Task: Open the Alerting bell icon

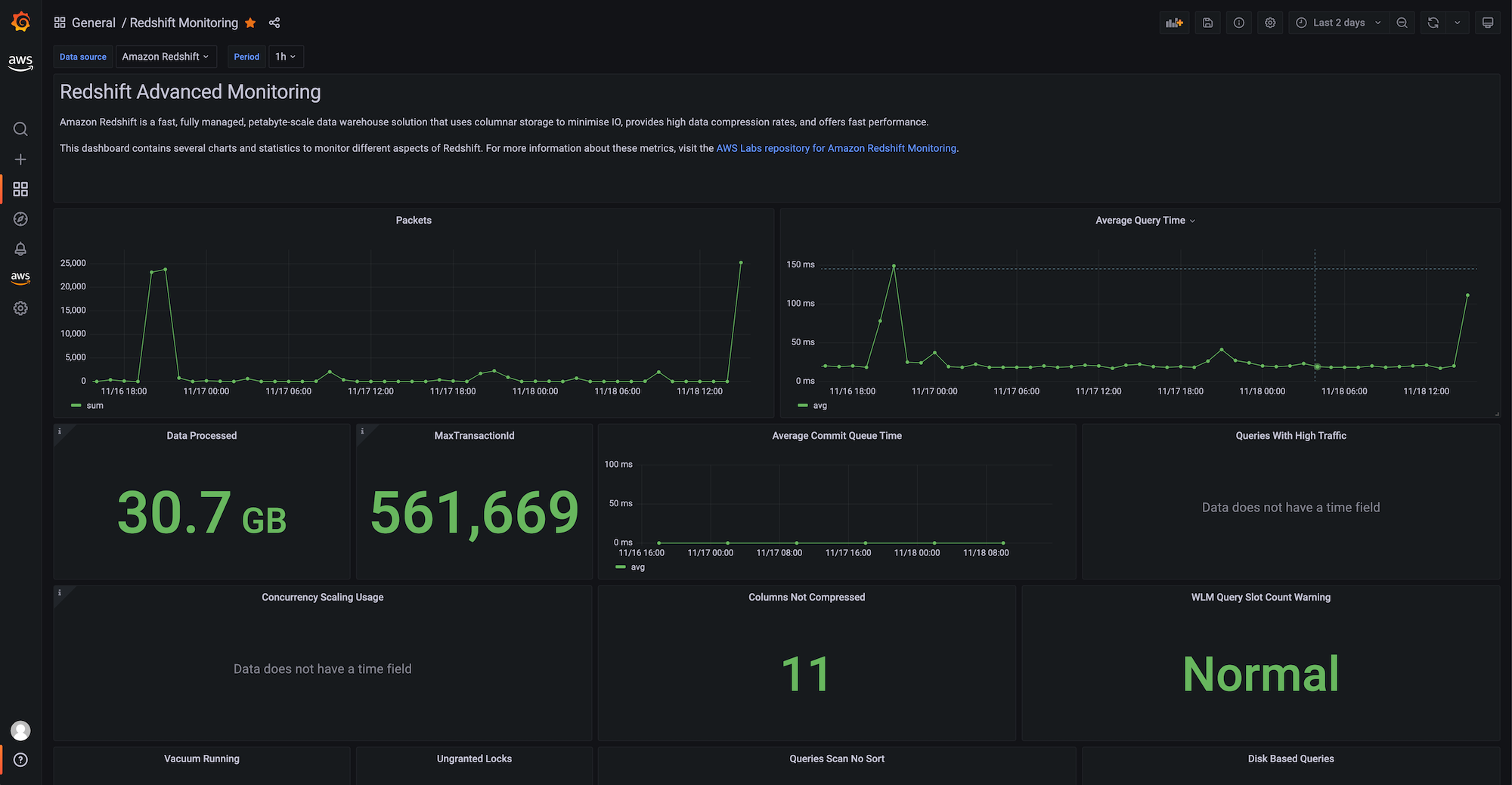Action: coord(20,249)
